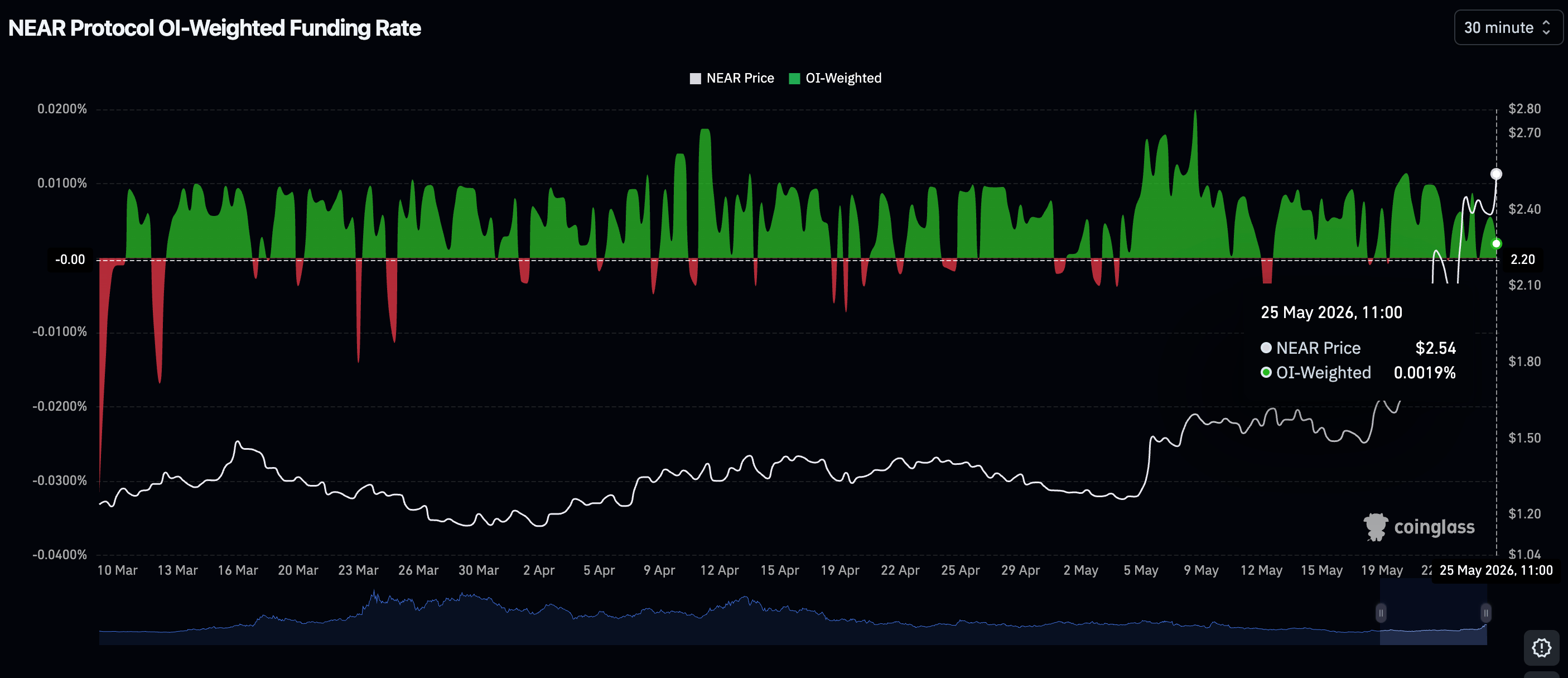Screen dimensions: 1568x678
Task: Grab the left range slider handle
Action: [x=1381, y=612]
